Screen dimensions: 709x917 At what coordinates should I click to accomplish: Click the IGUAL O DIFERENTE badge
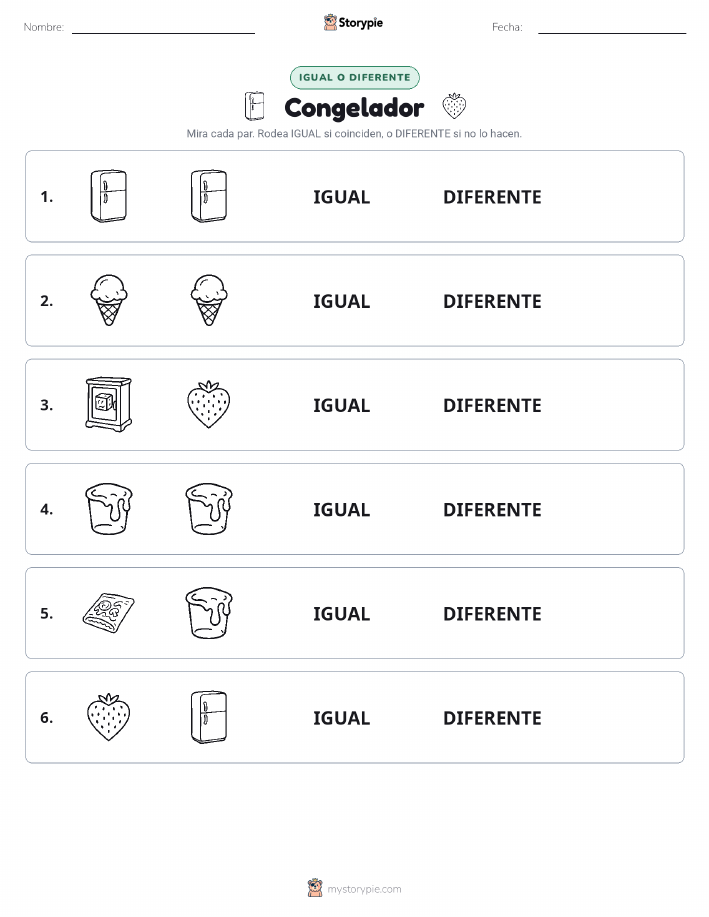354,77
